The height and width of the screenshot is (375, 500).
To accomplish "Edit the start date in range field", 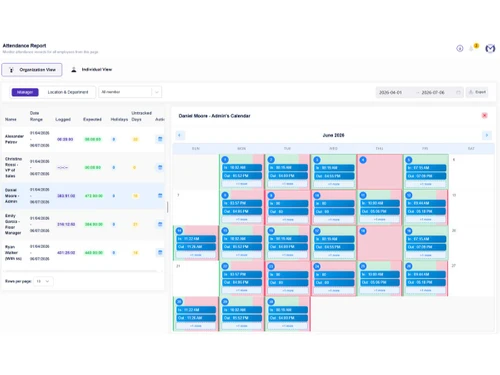I will pyautogui.click(x=390, y=92).
